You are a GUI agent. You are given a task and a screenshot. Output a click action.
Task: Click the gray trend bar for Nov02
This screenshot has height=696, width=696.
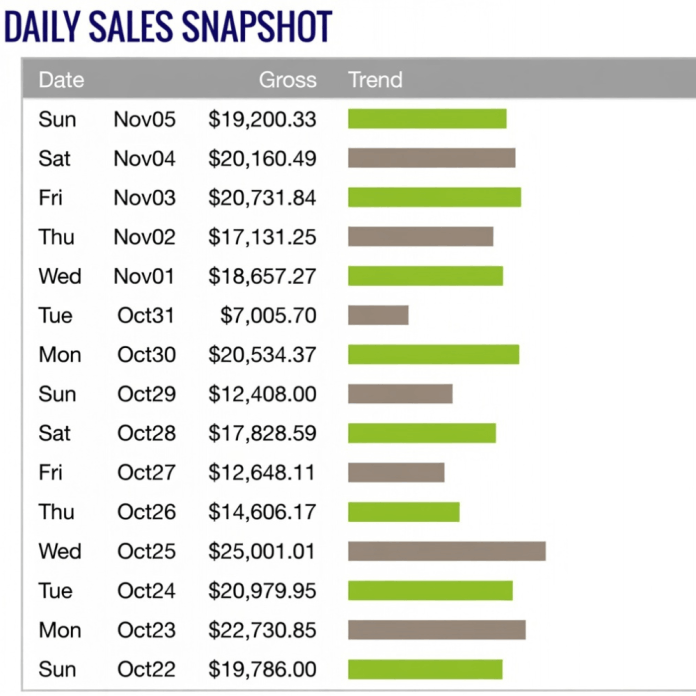[420, 237]
